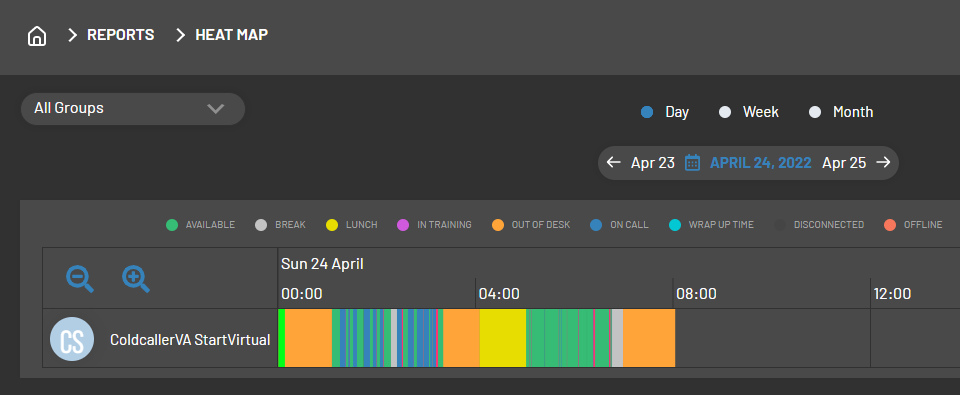Image resolution: width=960 pixels, height=395 pixels.
Task: Jump to Apr 25 date
Action: pos(844,163)
